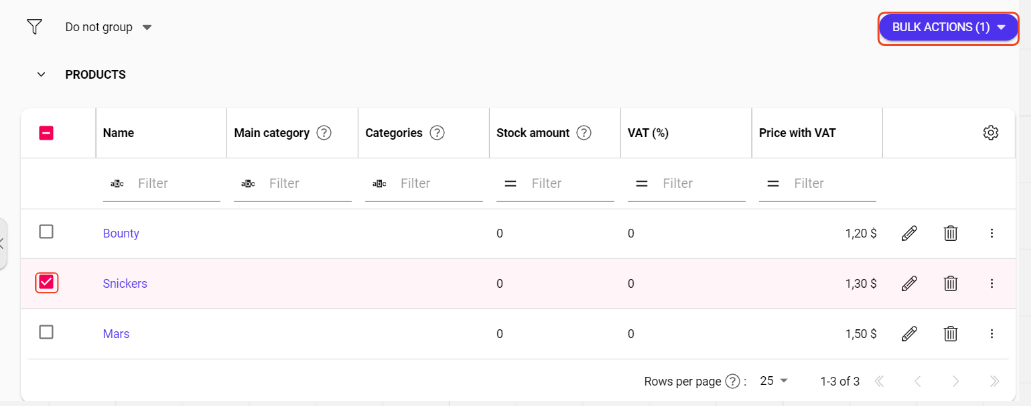
Task: Open Snickers row more-options menu
Action: [x=992, y=284]
